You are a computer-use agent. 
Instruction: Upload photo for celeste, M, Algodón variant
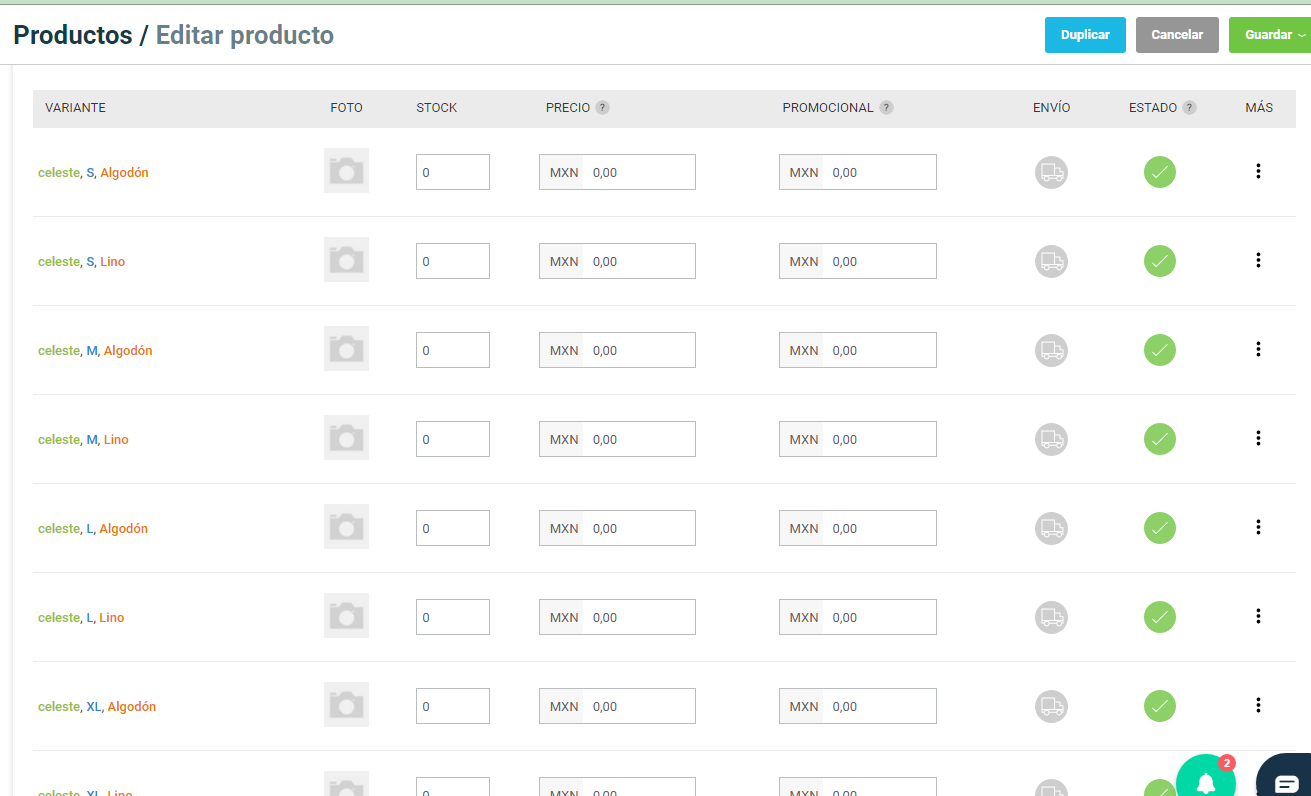[346, 349]
